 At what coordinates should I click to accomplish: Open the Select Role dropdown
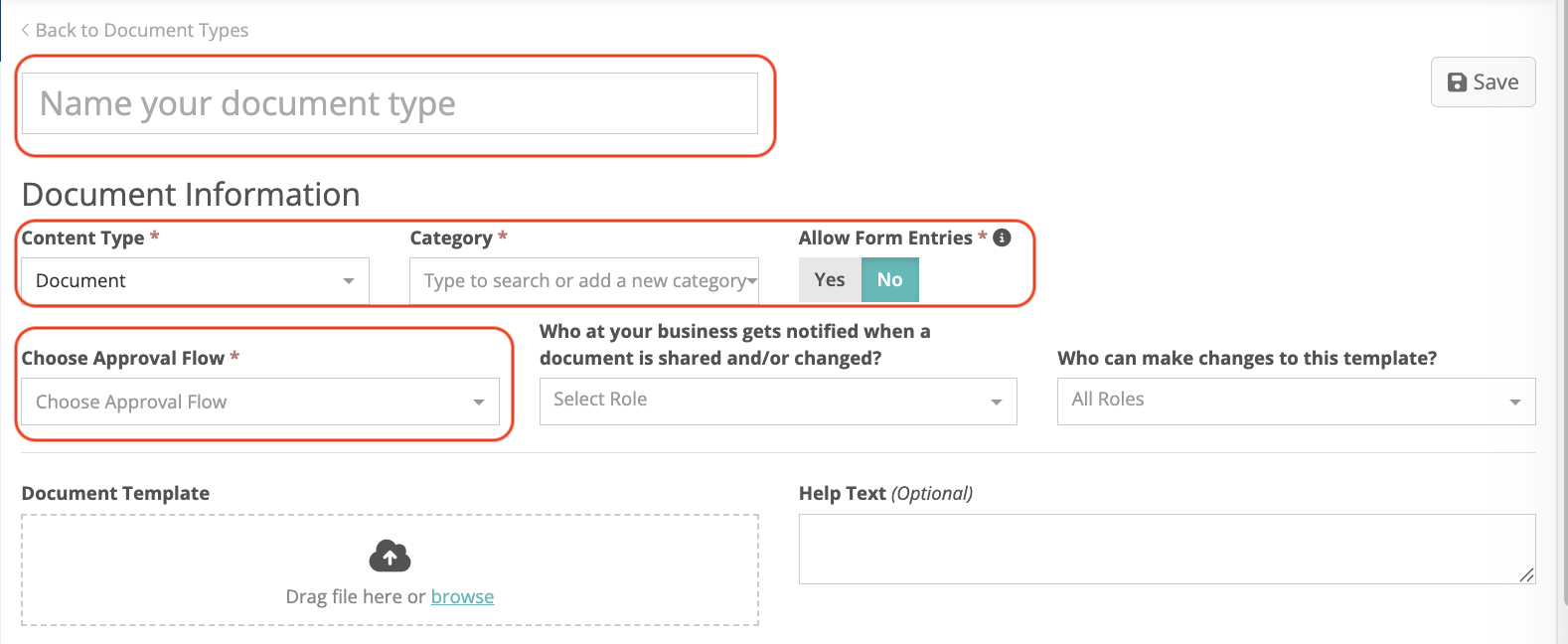coord(778,402)
